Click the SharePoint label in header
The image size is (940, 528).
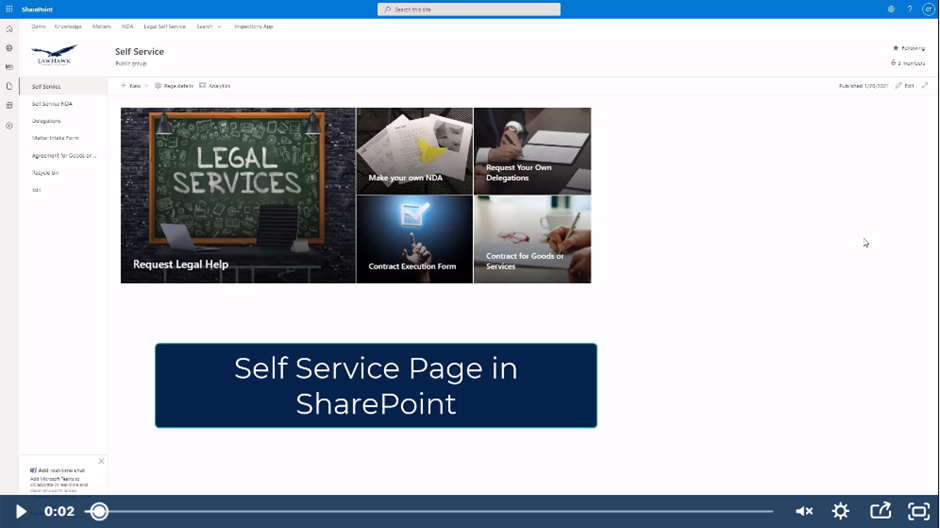(37, 10)
